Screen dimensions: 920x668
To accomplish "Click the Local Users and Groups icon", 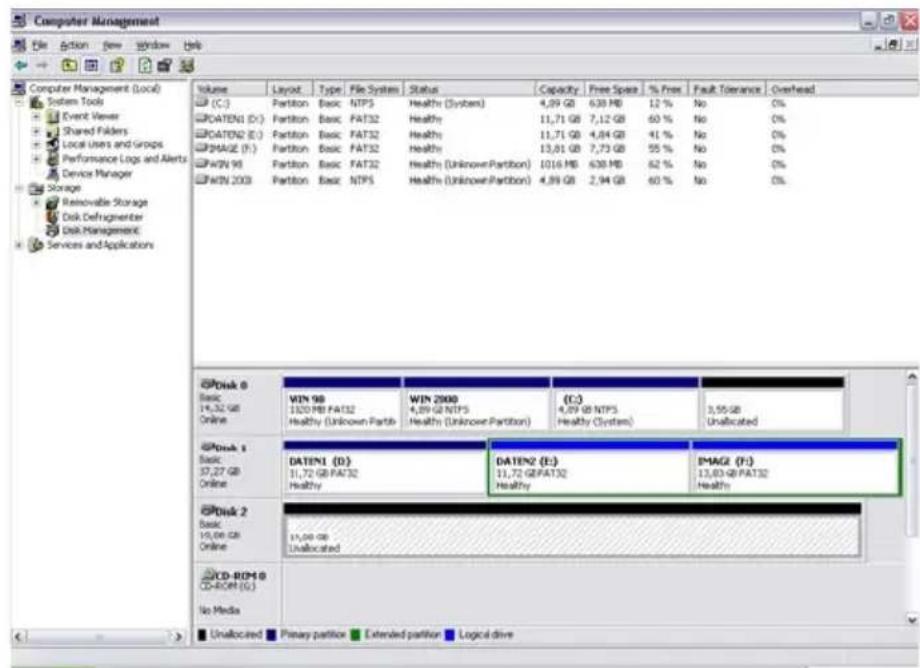I will [x=53, y=144].
